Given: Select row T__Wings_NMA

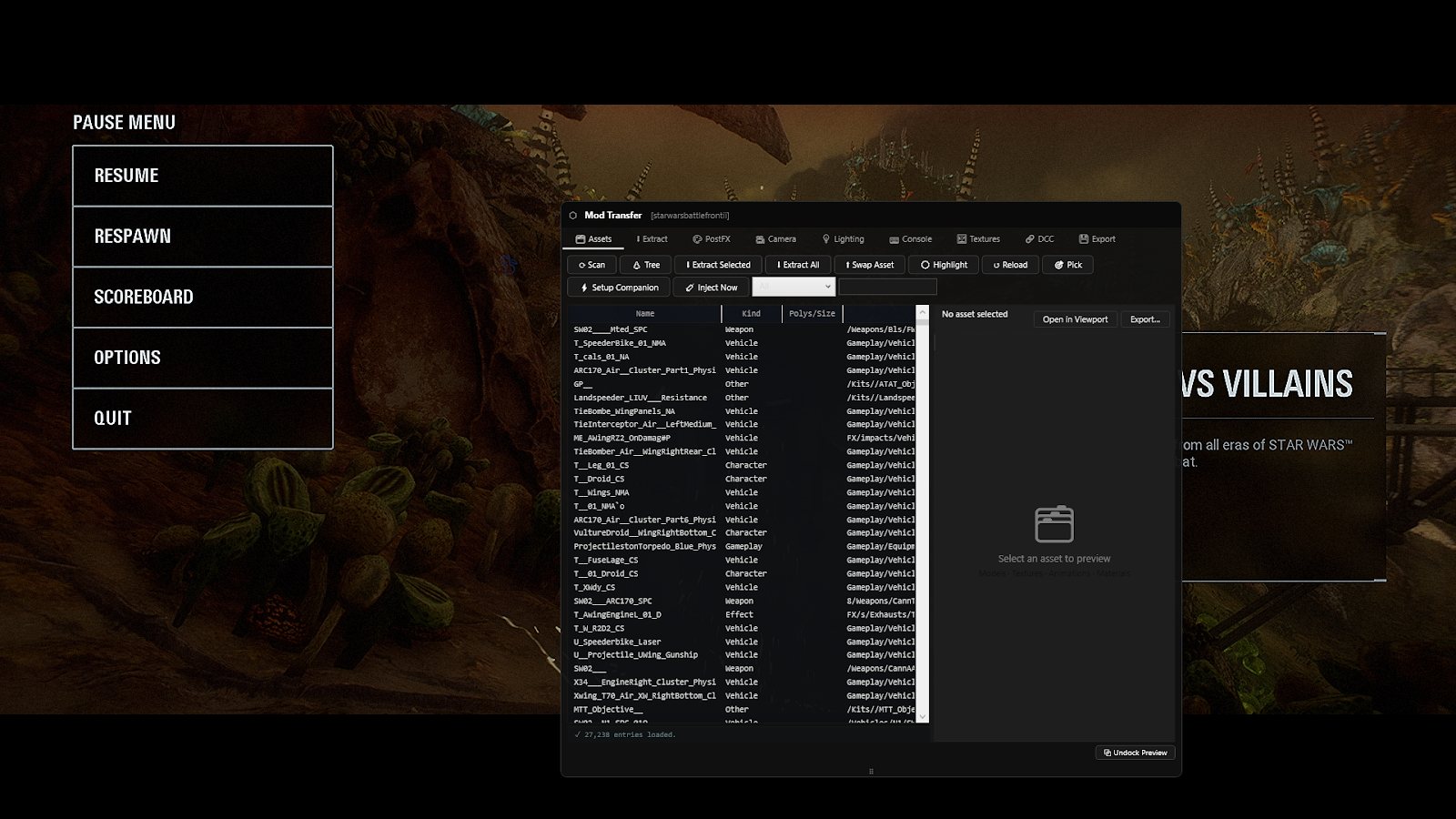Looking at the screenshot, I should point(743,492).
